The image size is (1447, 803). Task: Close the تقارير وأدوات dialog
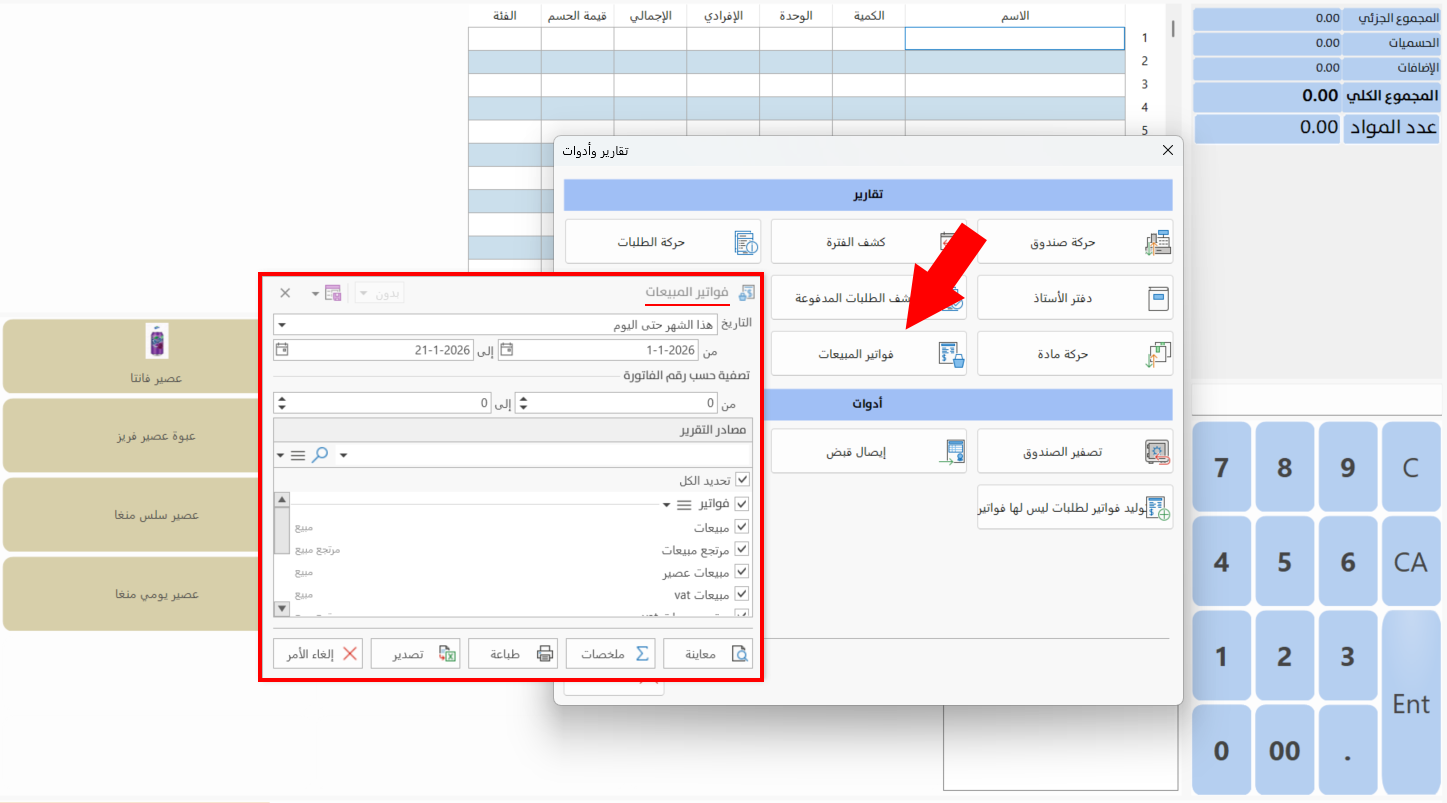(1167, 151)
